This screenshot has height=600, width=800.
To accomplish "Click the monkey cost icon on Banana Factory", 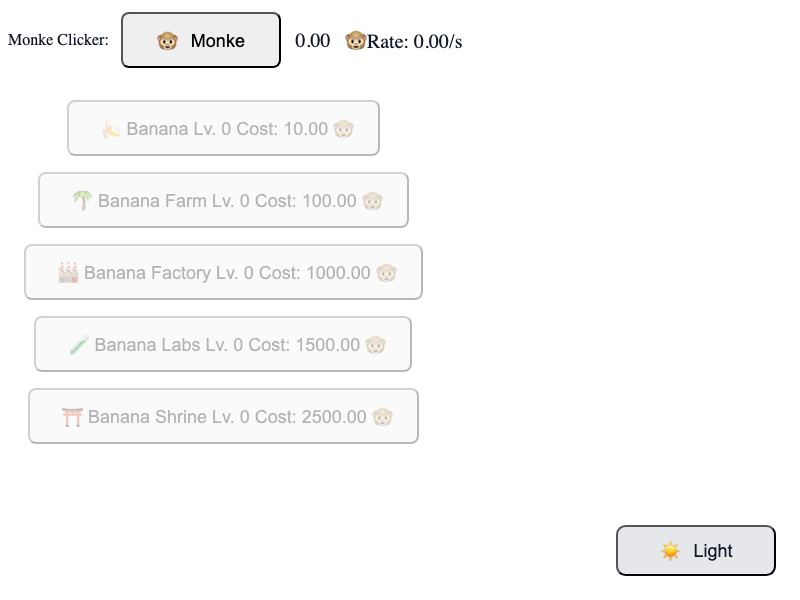I will point(386,273).
